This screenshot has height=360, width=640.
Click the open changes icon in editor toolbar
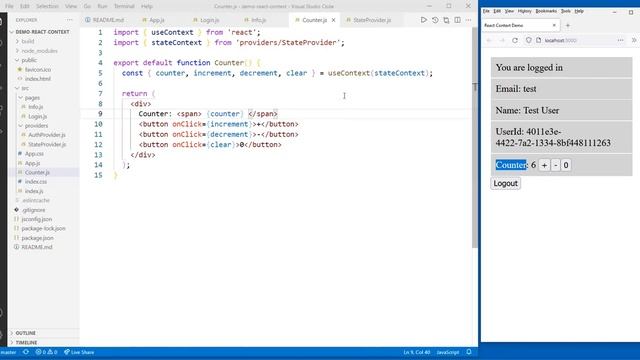446,20
